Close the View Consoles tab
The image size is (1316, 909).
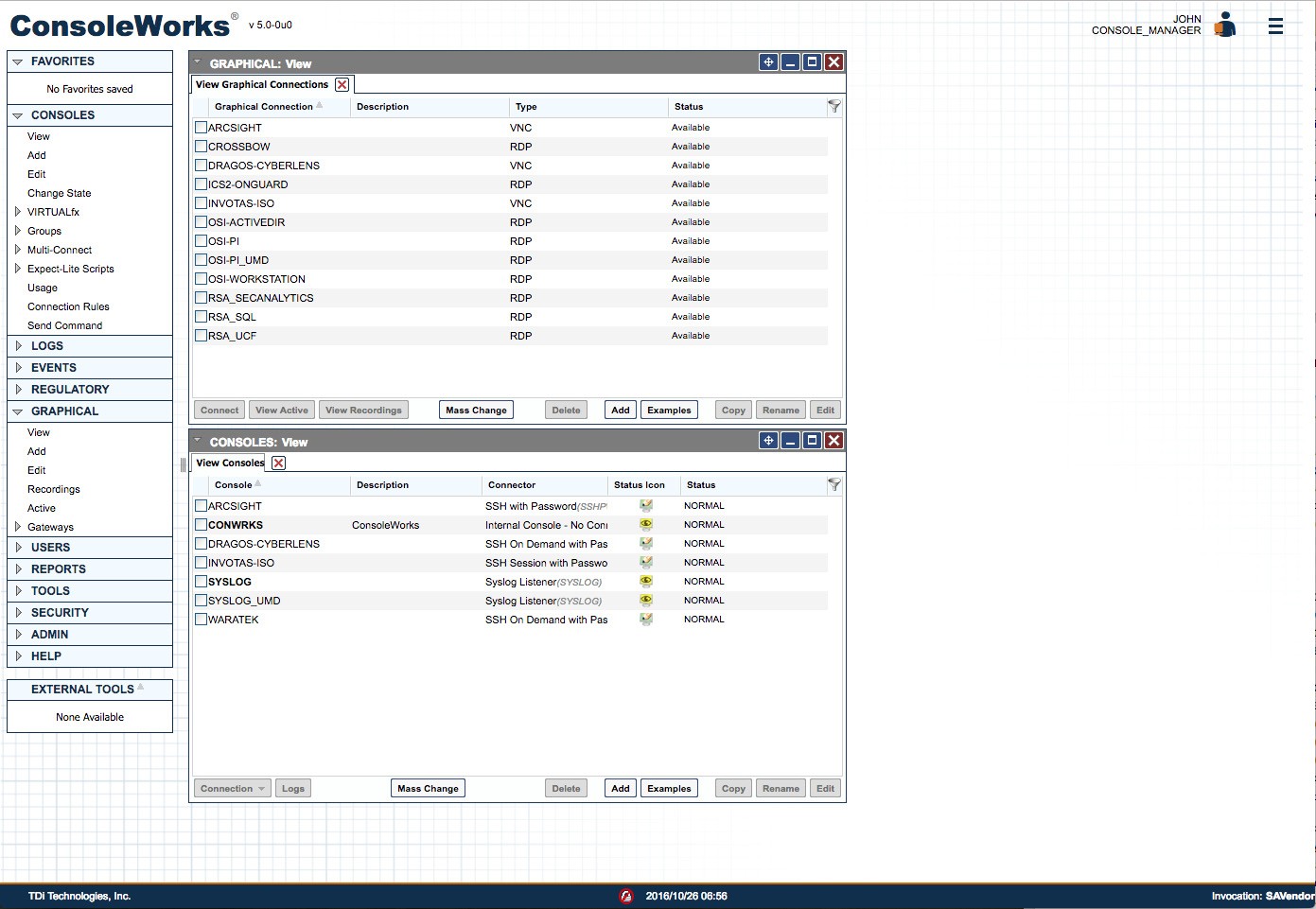[x=278, y=463]
